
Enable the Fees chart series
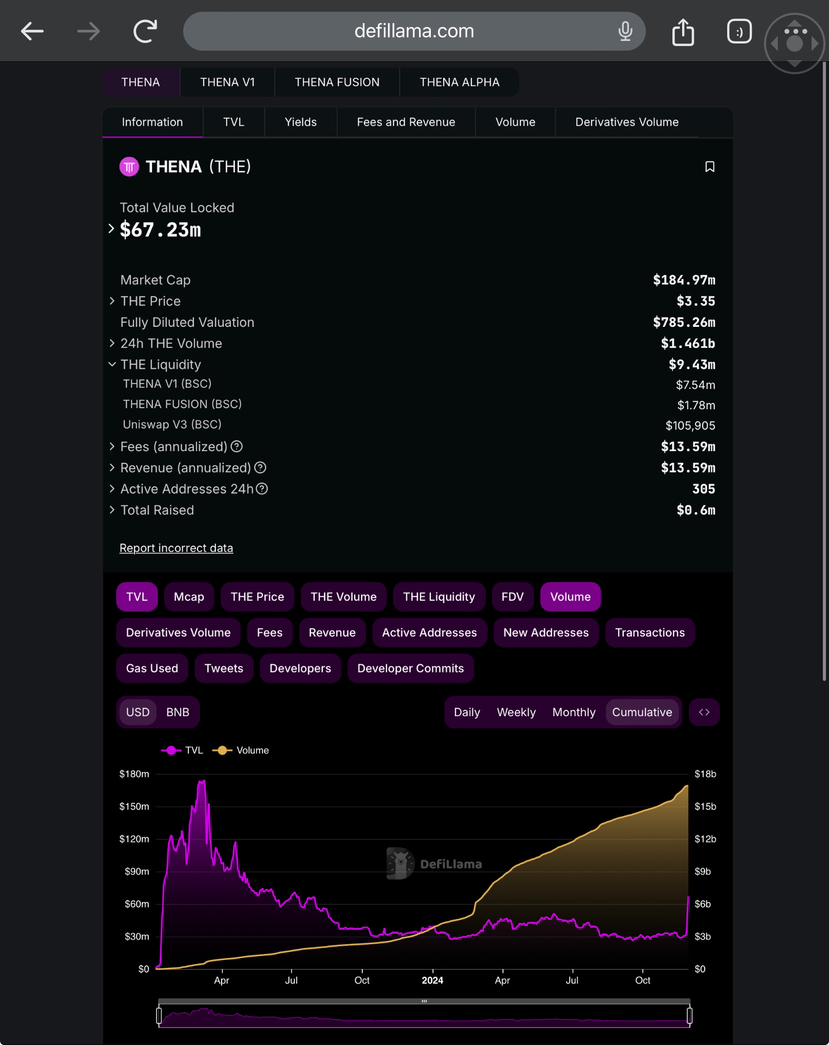[270, 633]
